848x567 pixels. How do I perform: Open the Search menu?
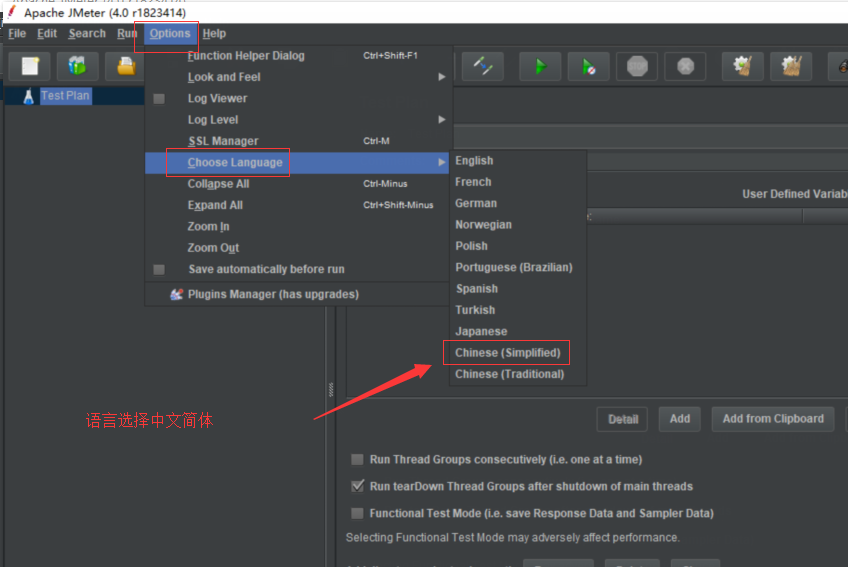[x=87, y=34]
